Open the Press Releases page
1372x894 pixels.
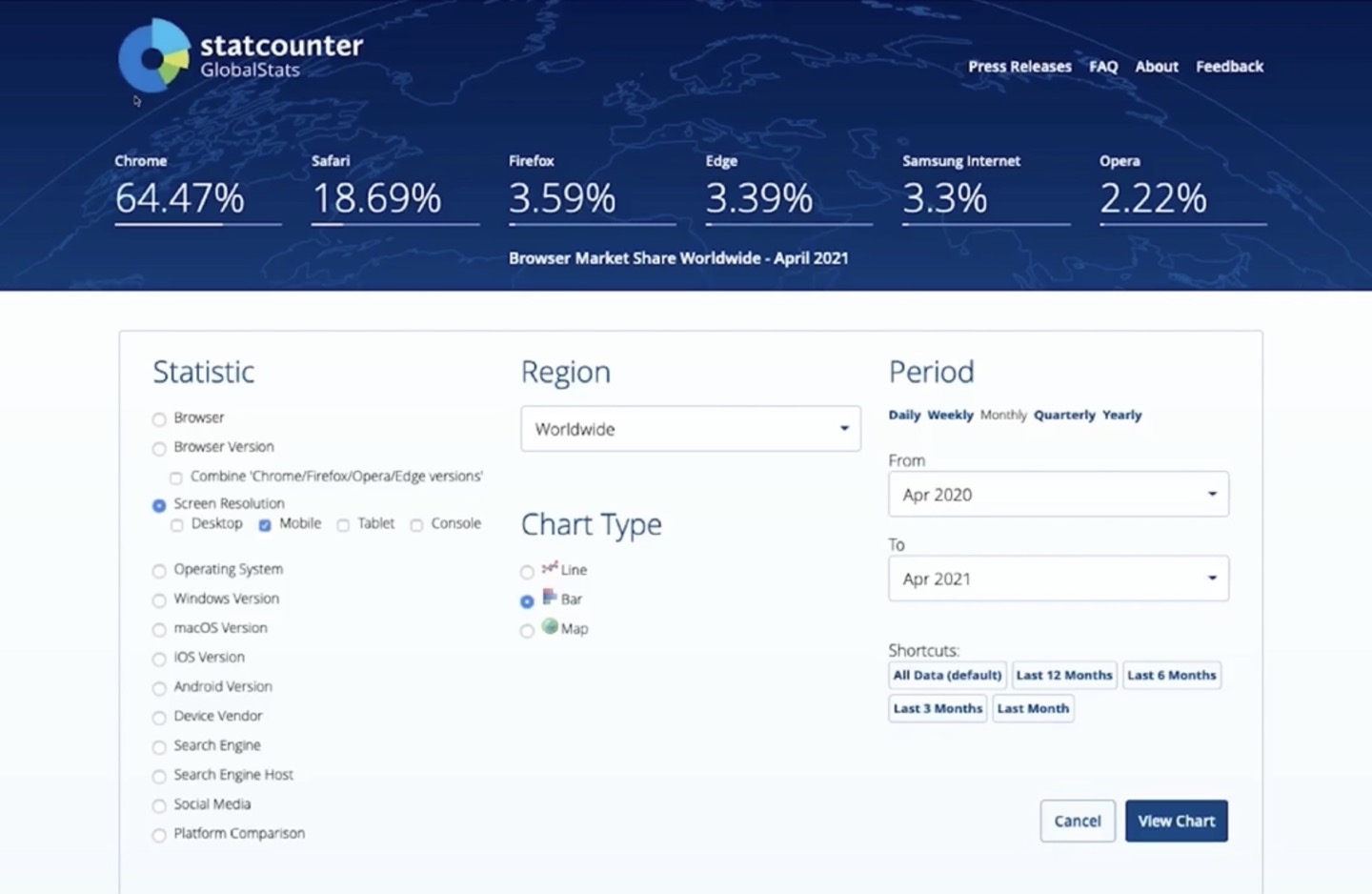(x=1019, y=67)
